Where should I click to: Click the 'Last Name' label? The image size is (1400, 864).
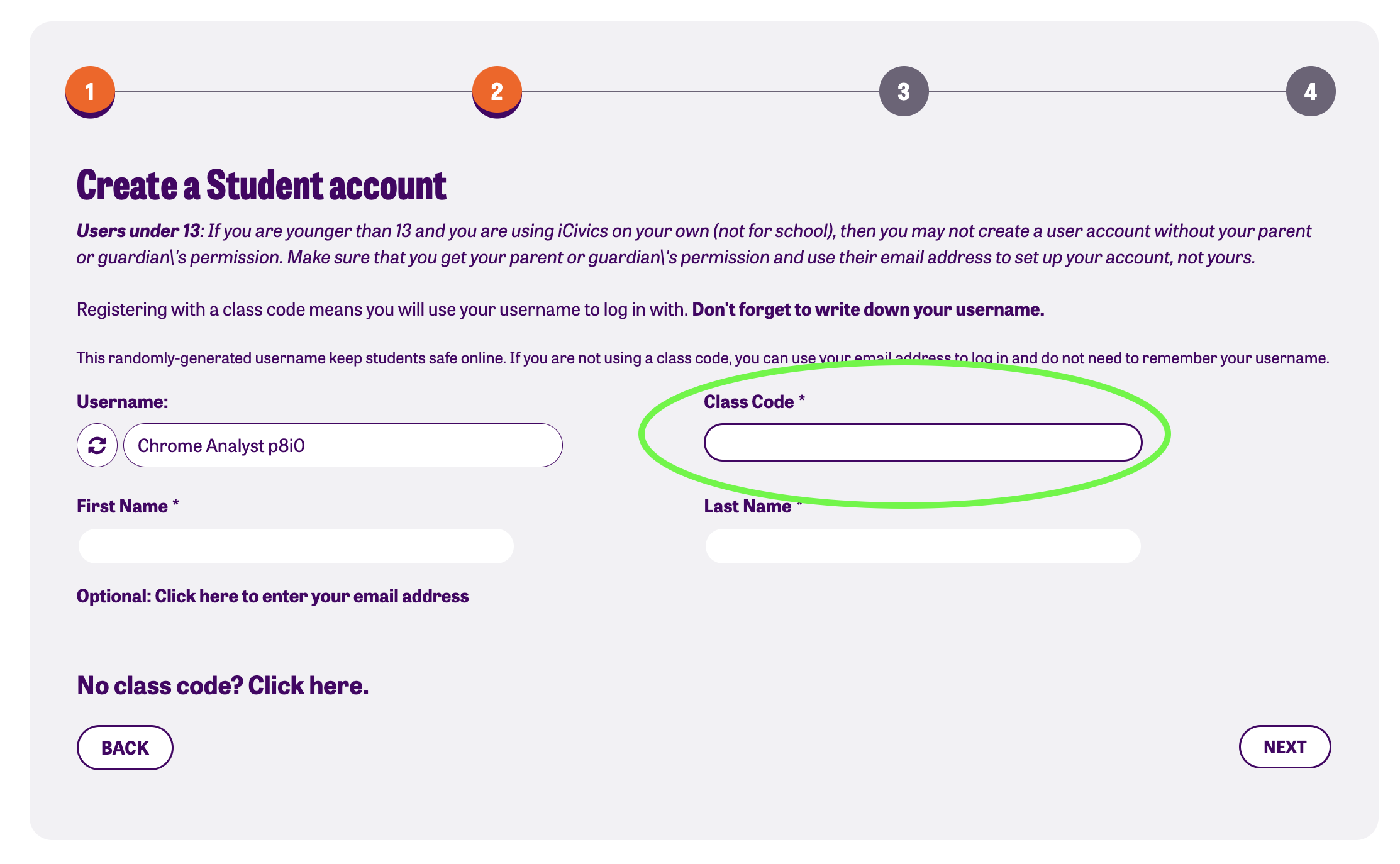748,506
